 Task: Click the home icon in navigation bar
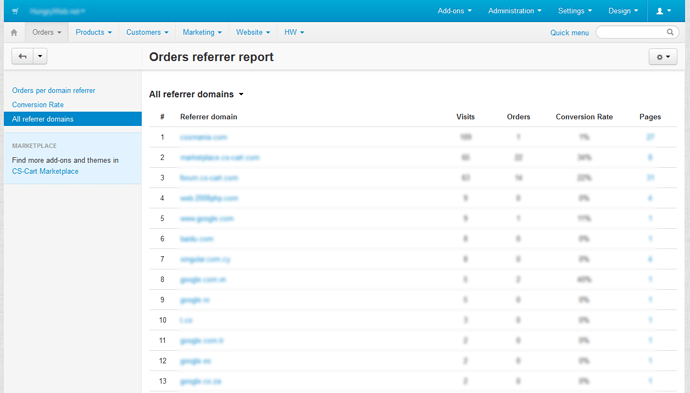pos(14,33)
